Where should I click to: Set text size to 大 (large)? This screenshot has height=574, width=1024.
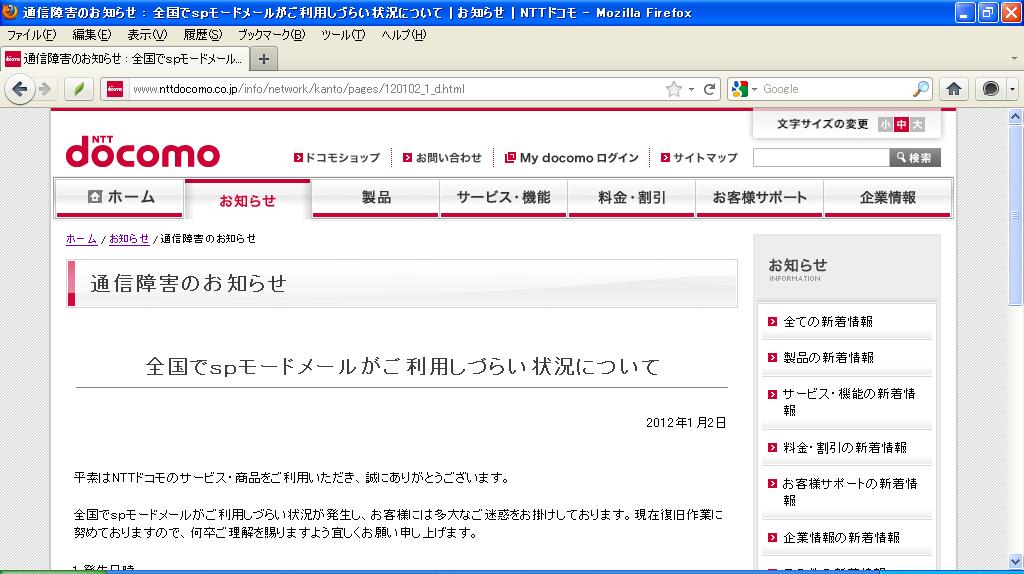[x=918, y=124]
